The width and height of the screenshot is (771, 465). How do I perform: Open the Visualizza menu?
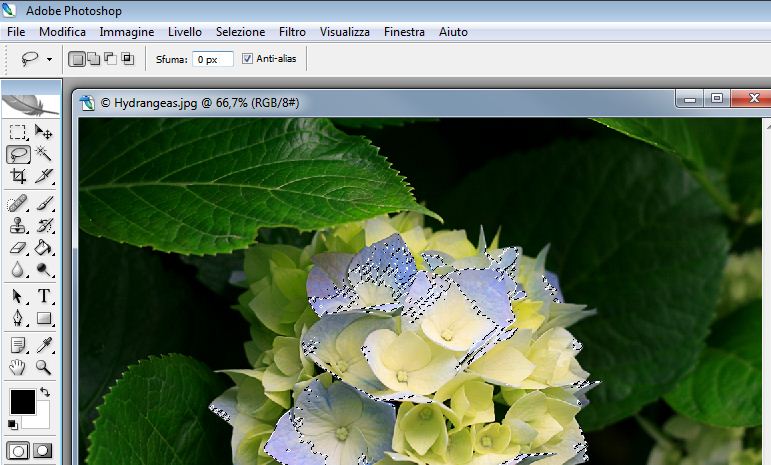point(345,32)
